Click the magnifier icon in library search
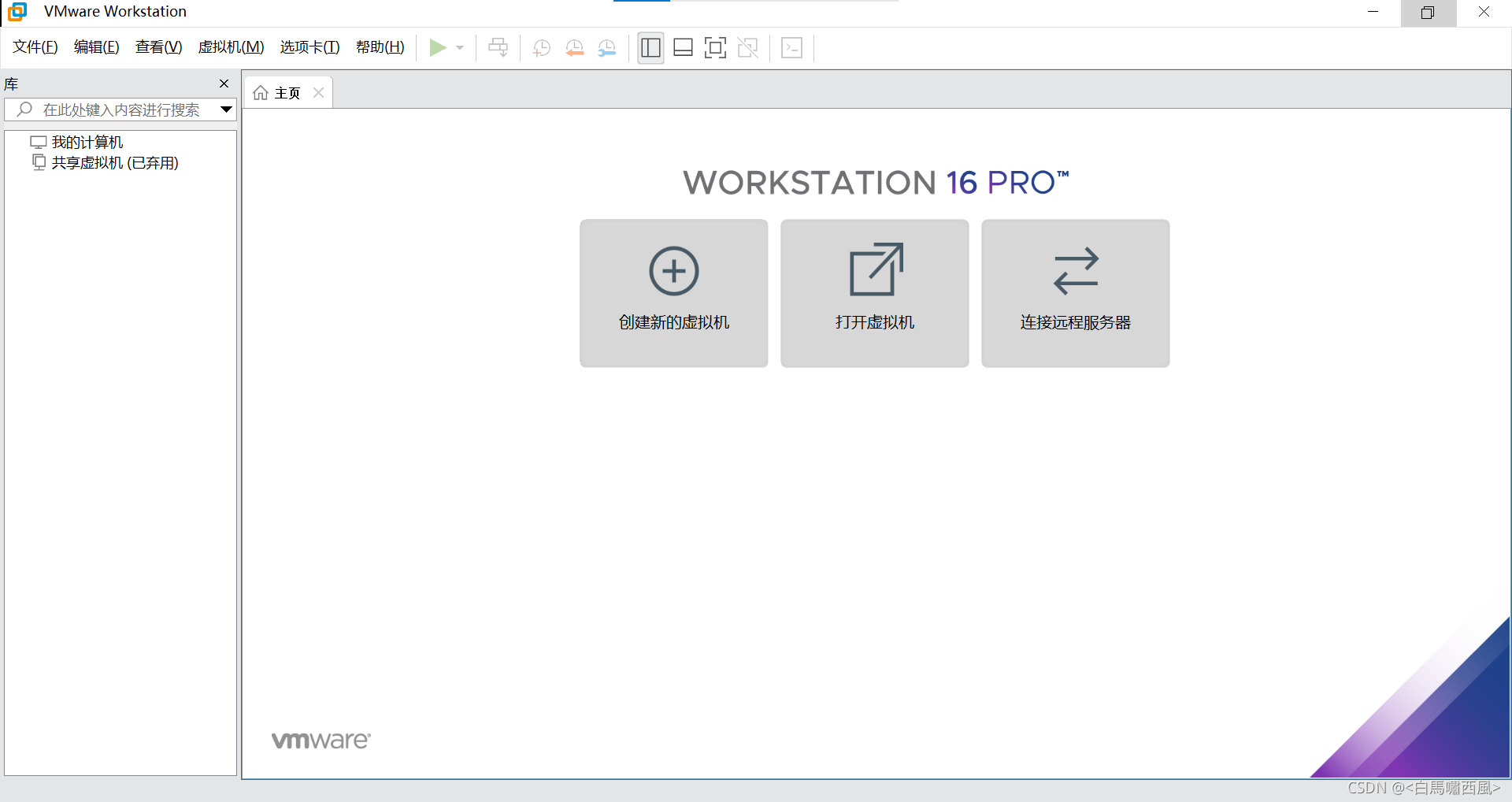This screenshot has height=802, width=1512. coord(24,110)
